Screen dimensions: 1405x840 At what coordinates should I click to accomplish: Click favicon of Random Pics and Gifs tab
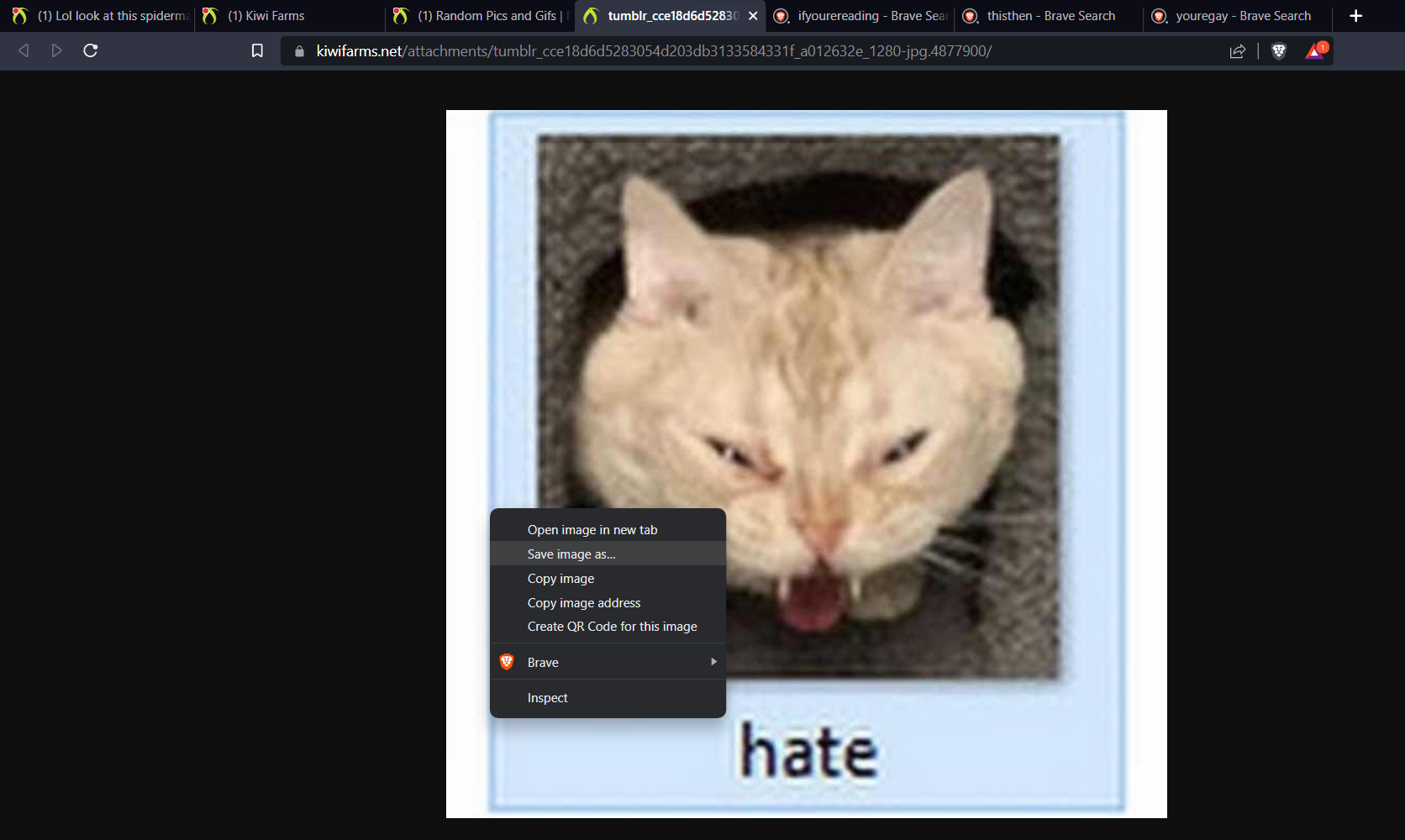click(x=400, y=16)
